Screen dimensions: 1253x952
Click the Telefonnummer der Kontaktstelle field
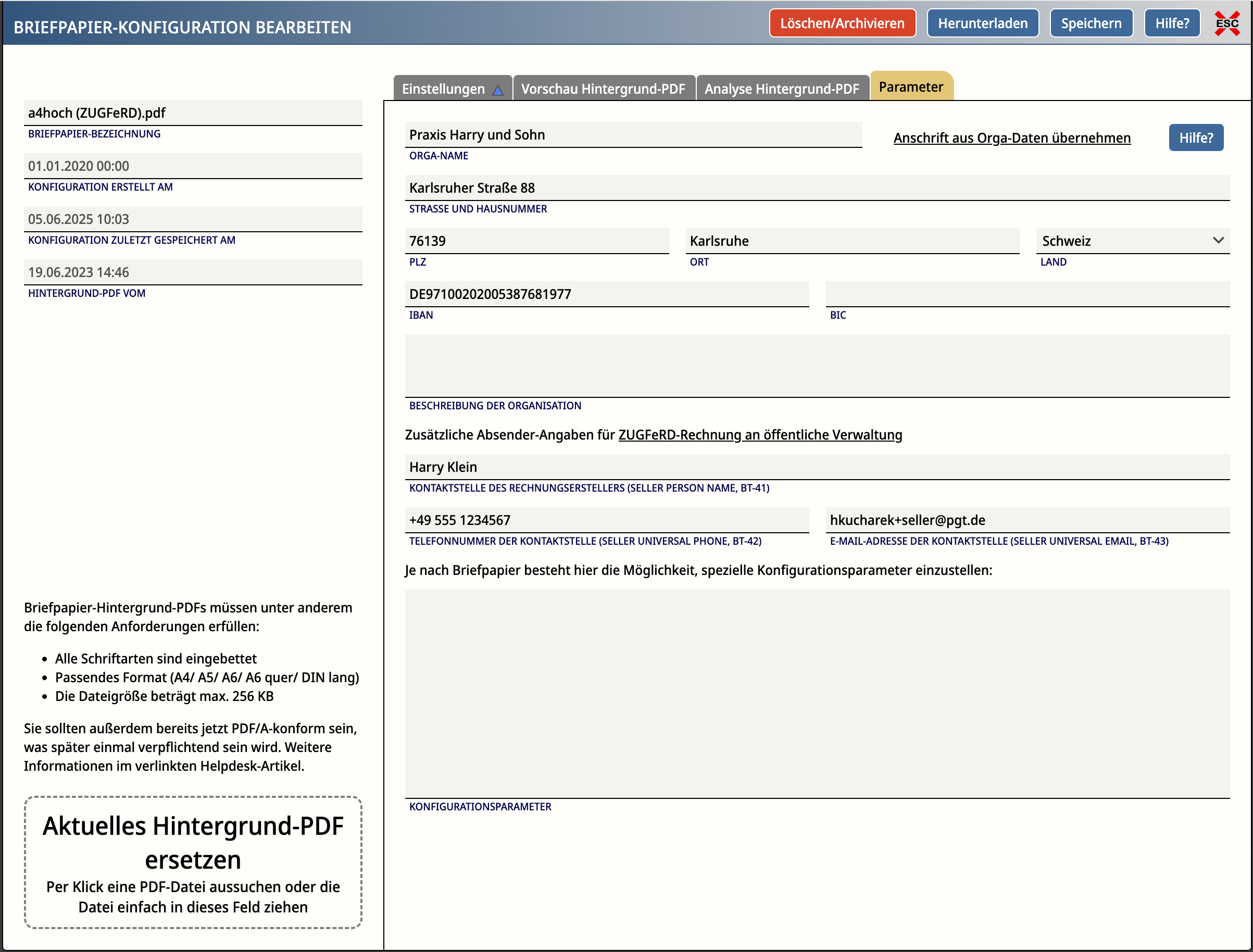[606, 520]
